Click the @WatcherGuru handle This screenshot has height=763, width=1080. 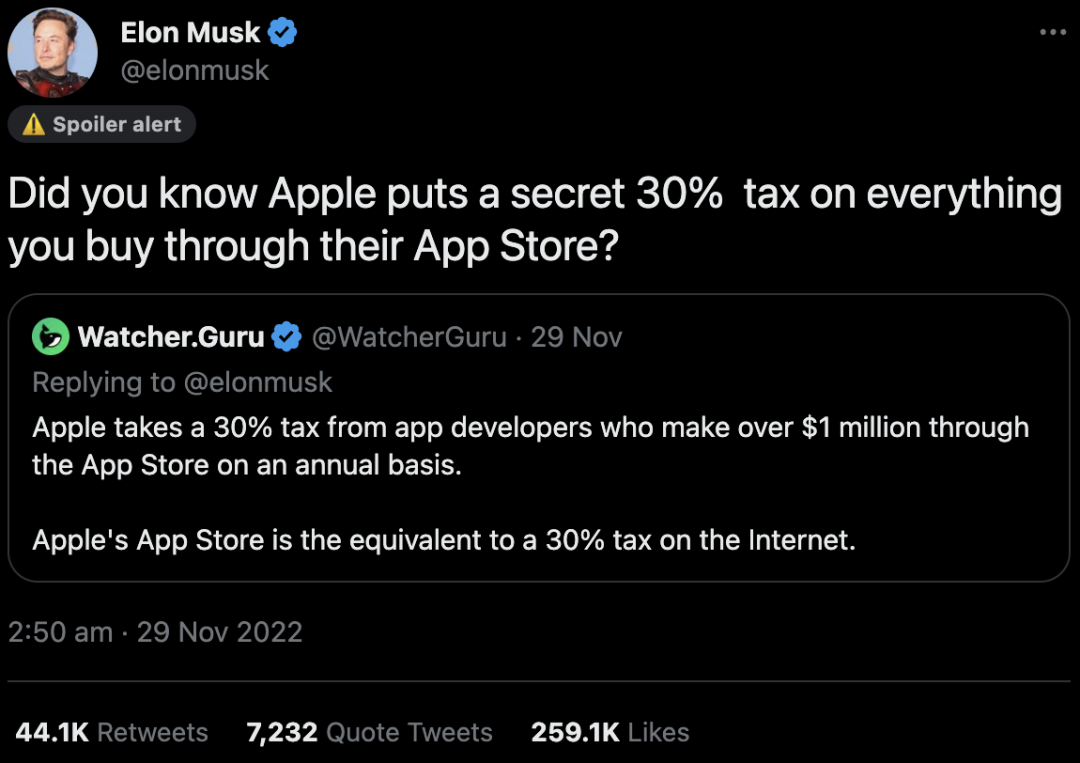pos(409,338)
